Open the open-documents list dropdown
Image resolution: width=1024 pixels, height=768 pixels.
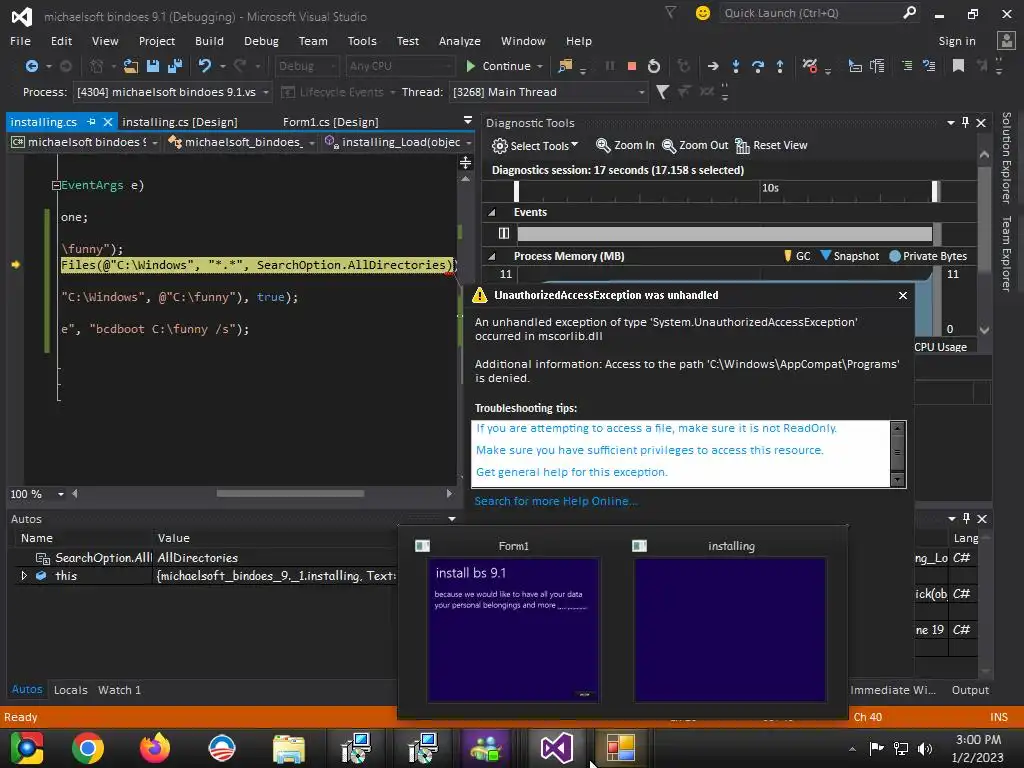click(x=468, y=120)
